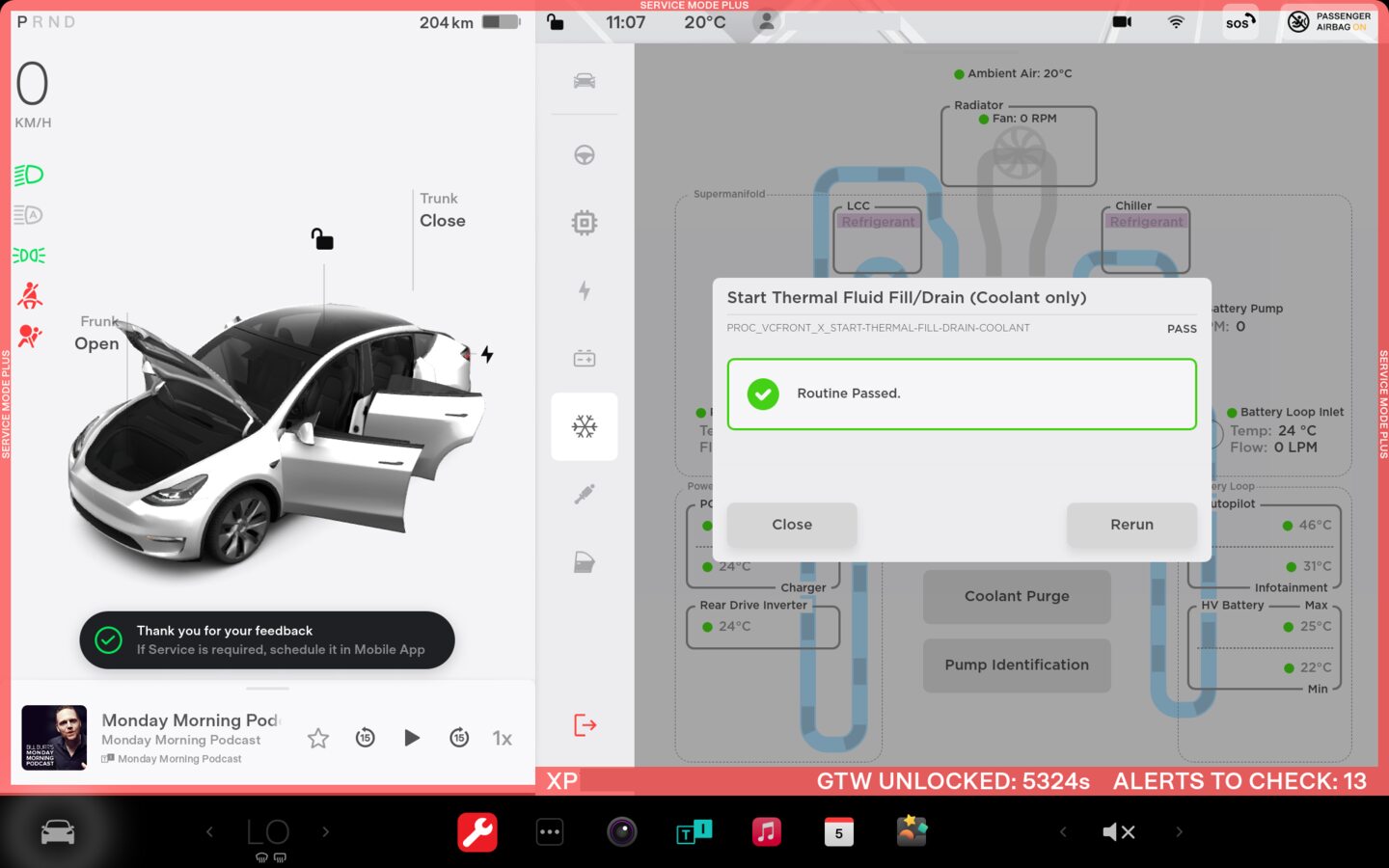Toggle the car door lock icon
Image resolution: width=1389 pixels, height=868 pixels.
coord(322,238)
